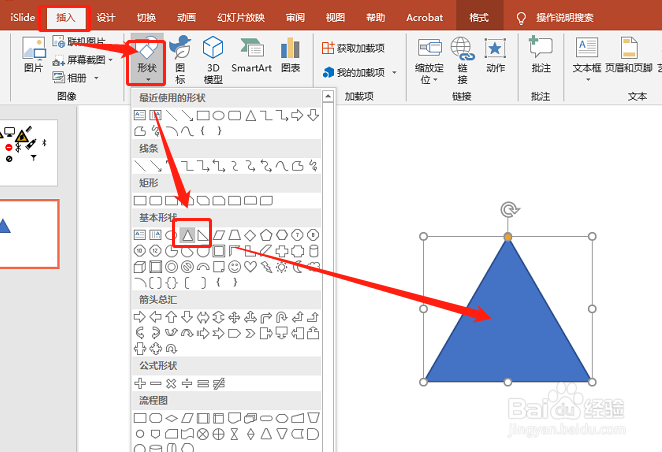Select the cube shape in Basic Shapes

tap(140, 267)
